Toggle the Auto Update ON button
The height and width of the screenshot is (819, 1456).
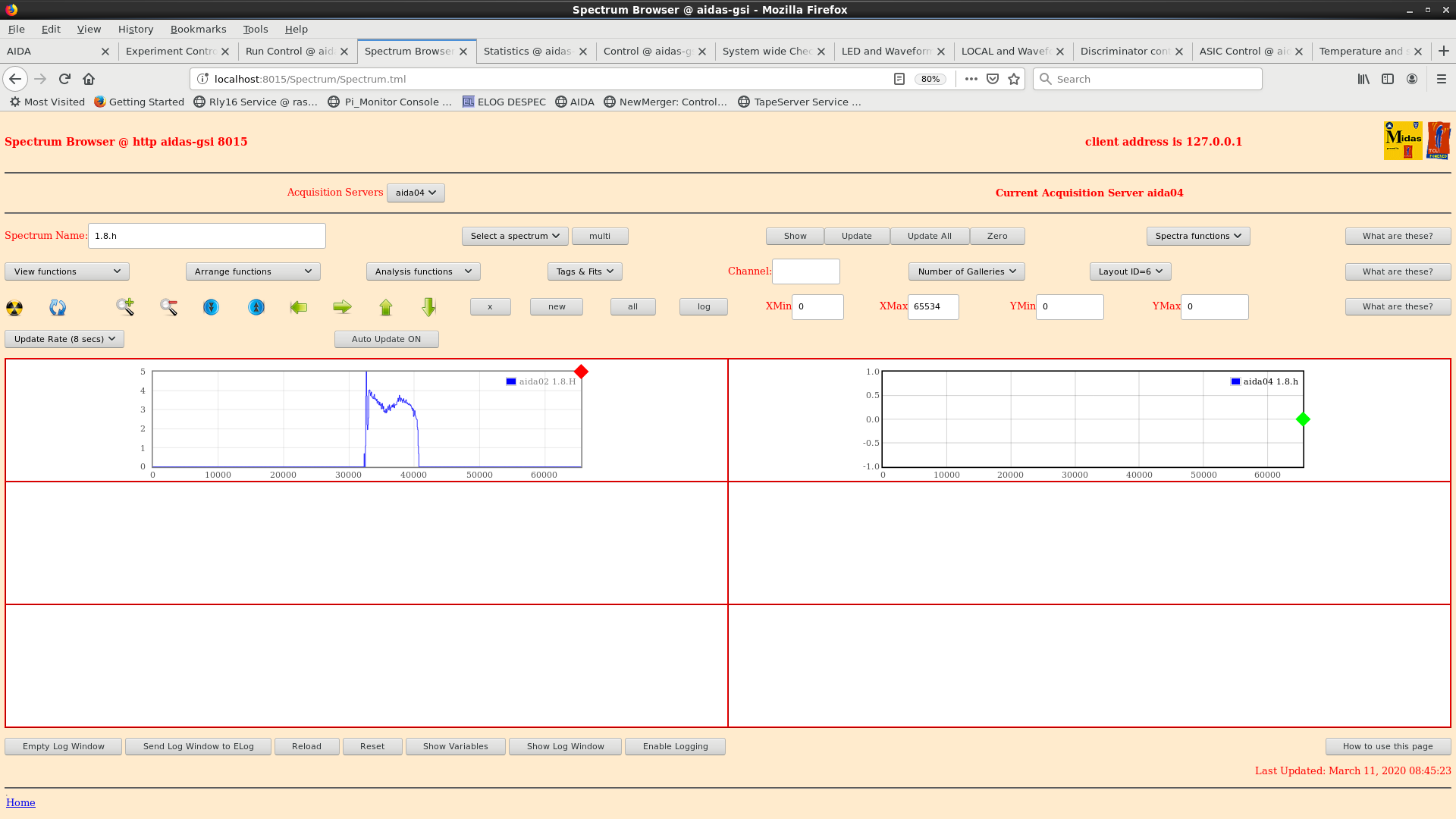(x=386, y=339)
